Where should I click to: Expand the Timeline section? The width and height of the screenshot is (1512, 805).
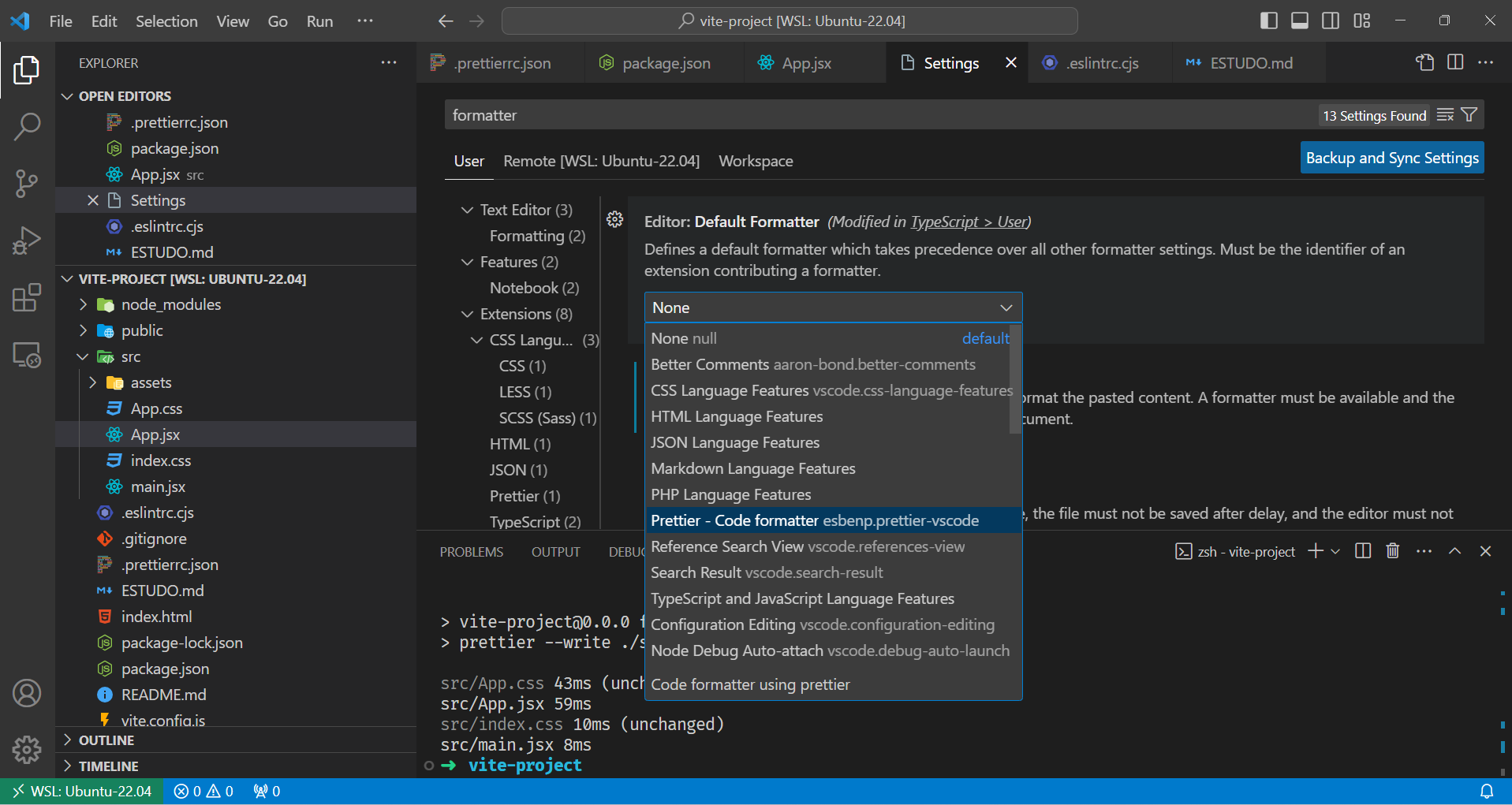[67, 766]
